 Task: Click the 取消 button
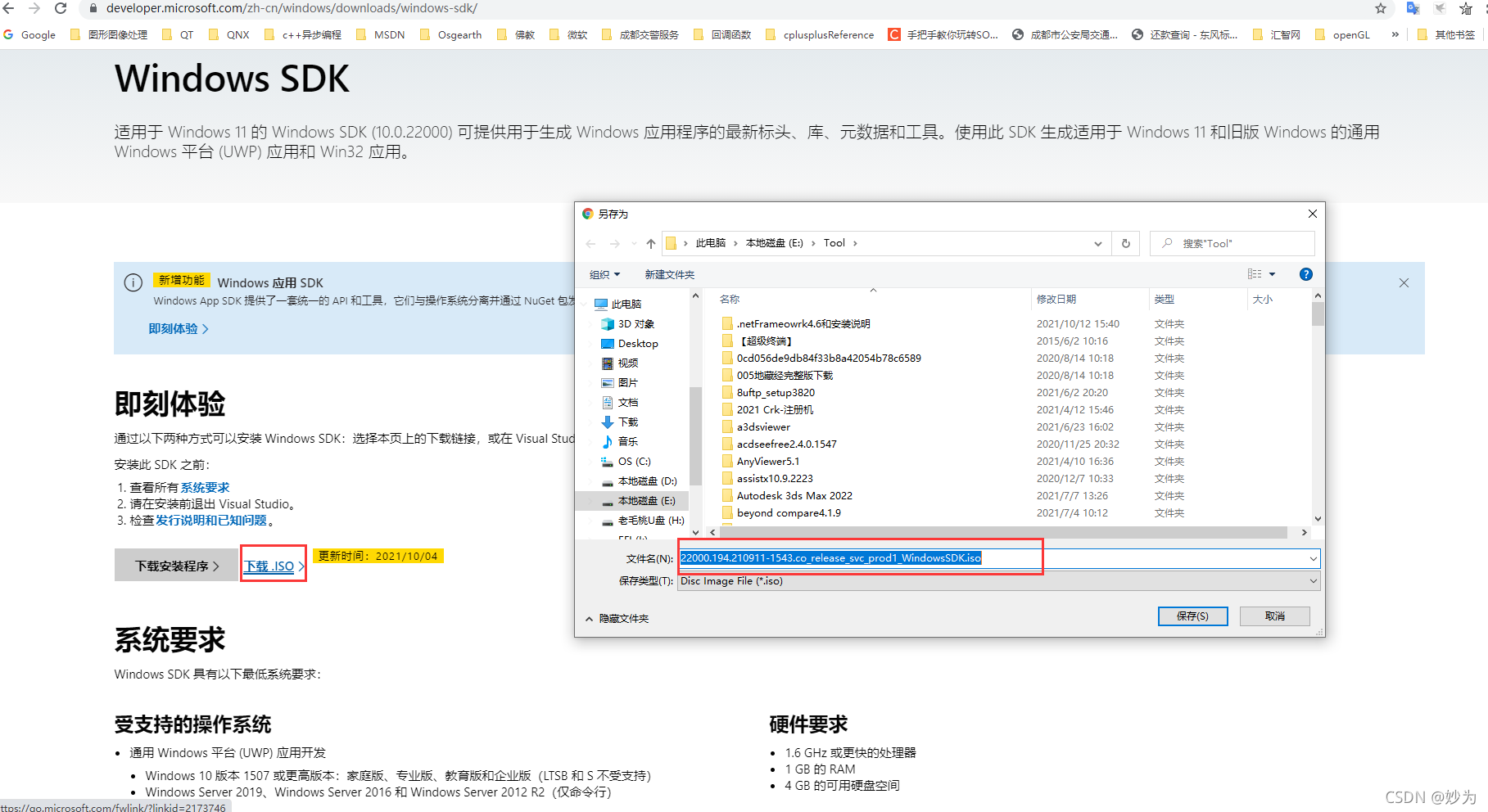coord(1275,616)
